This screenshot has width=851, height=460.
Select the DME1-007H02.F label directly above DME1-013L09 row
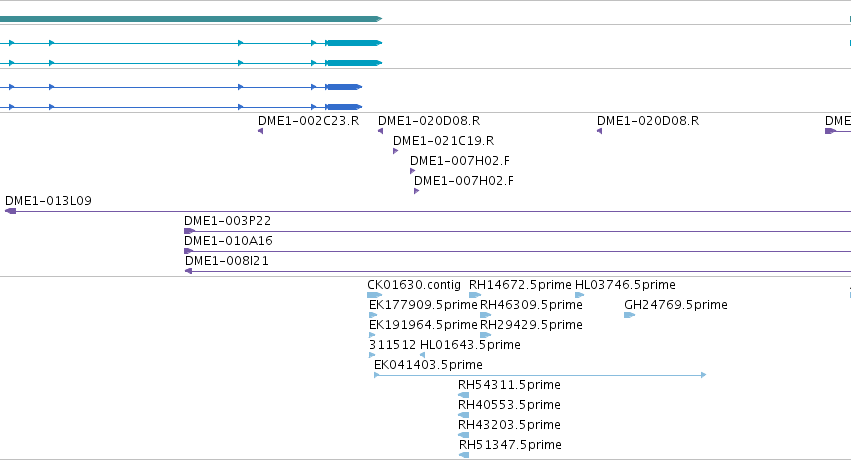pos(463,181)
